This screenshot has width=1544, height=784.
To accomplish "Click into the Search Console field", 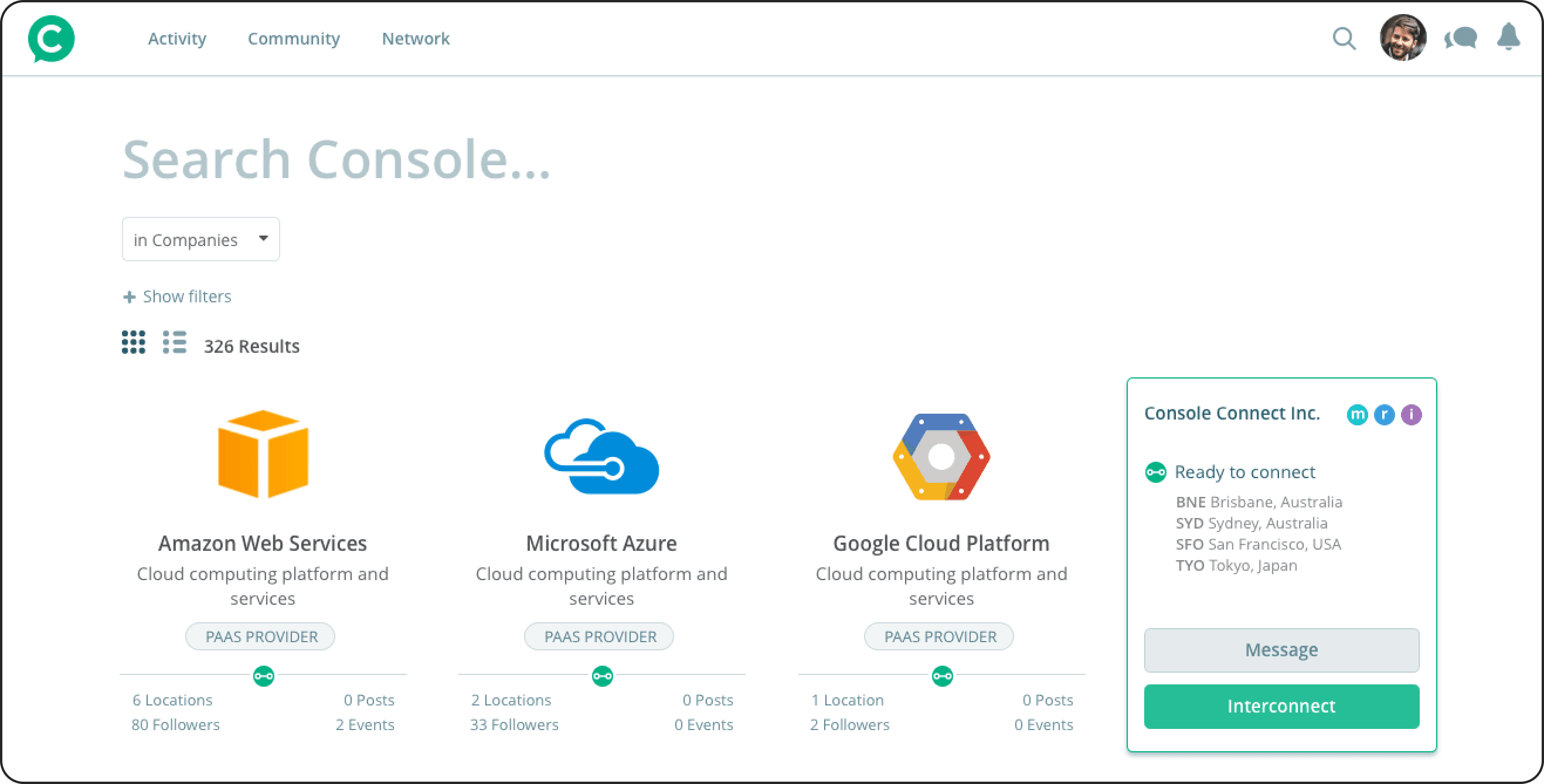I will pyautogui.click(x=336, y=159).
